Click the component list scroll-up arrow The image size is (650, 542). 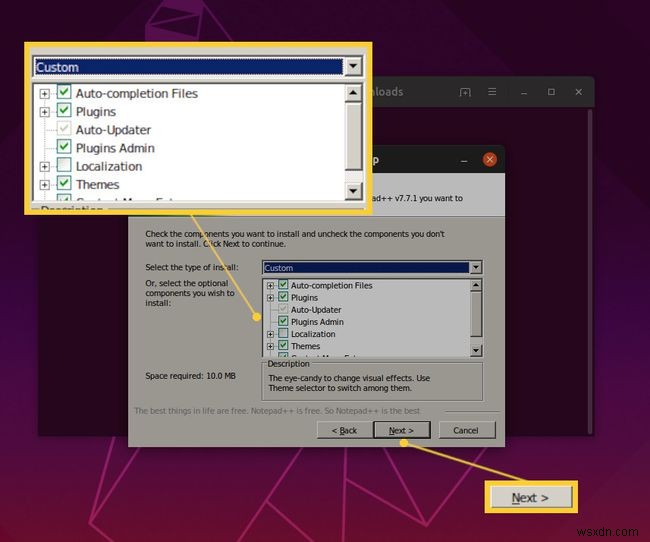tap(476, 285)
